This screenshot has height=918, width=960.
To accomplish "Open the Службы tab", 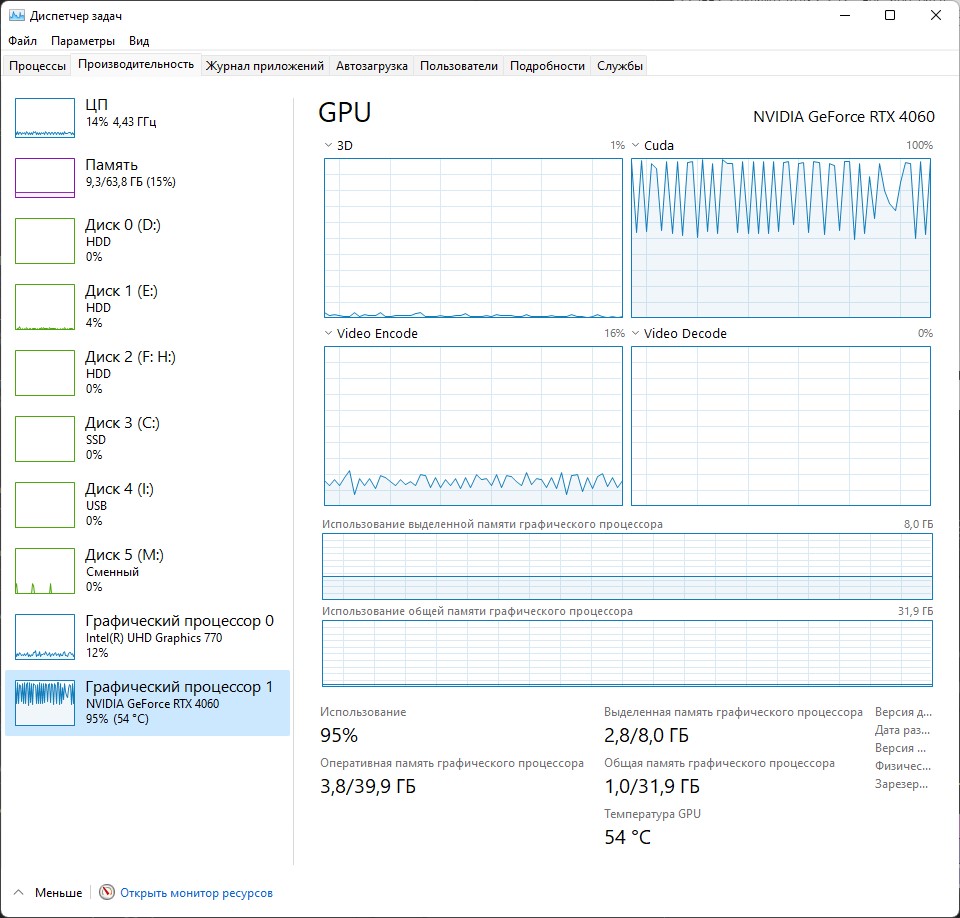I will (620, 66).
